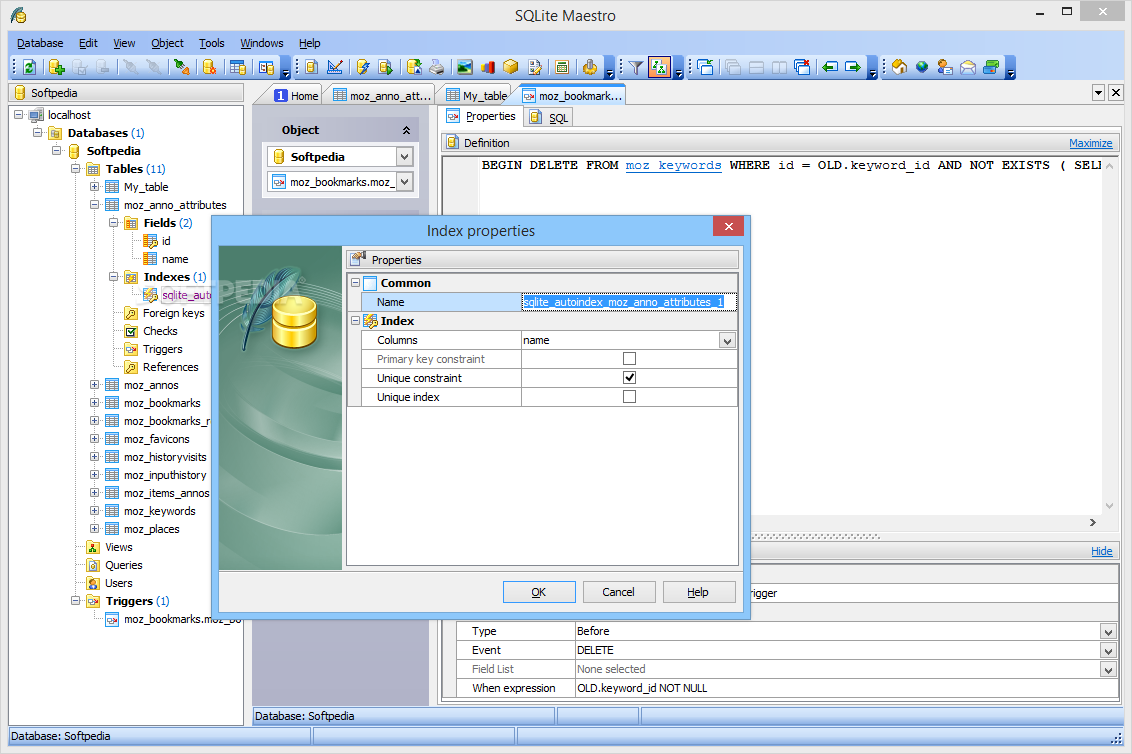Image resolution: width=1132 pixels, height=754 pixels.
Task: Enable the Unique index checkbox
Action: point(630,396)
